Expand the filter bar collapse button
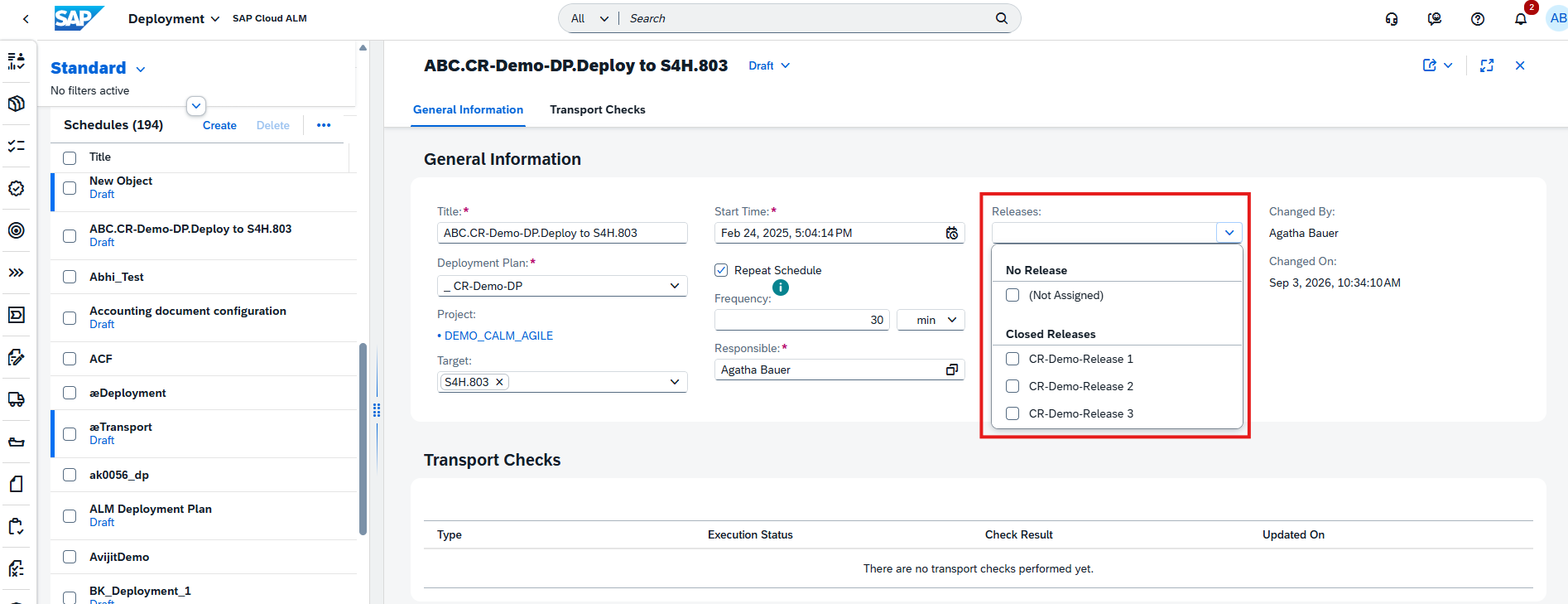 click(196, 106)
